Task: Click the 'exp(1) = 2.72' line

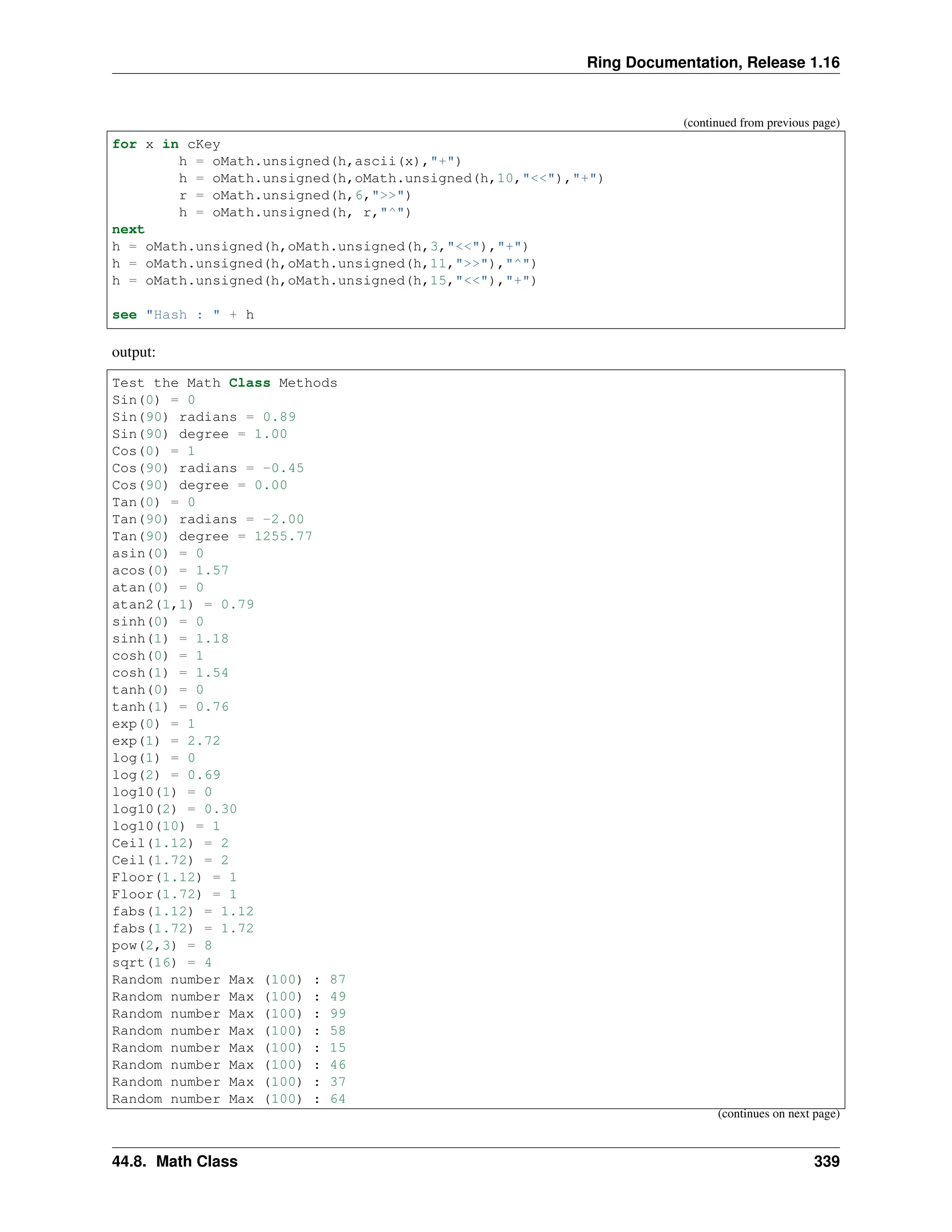Action: pyautogui.click(x=166, y=741)
